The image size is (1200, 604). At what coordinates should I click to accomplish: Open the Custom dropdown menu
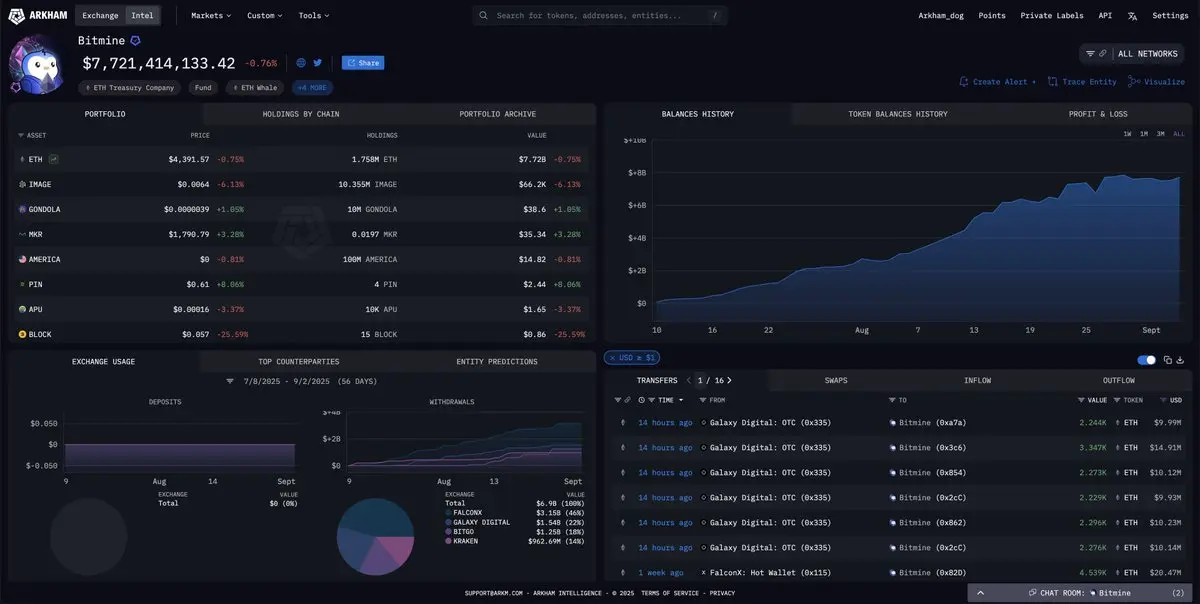tap(264, 16)
